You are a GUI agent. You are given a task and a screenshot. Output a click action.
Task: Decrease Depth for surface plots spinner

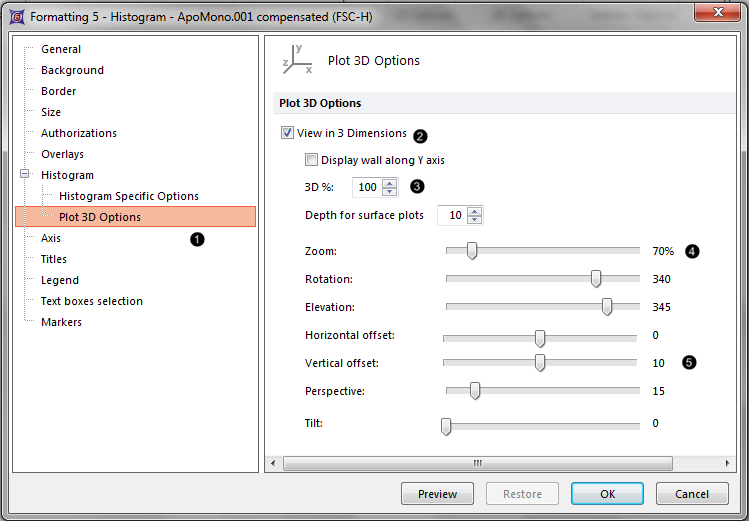pyautogui.click(x=474, y=220)
